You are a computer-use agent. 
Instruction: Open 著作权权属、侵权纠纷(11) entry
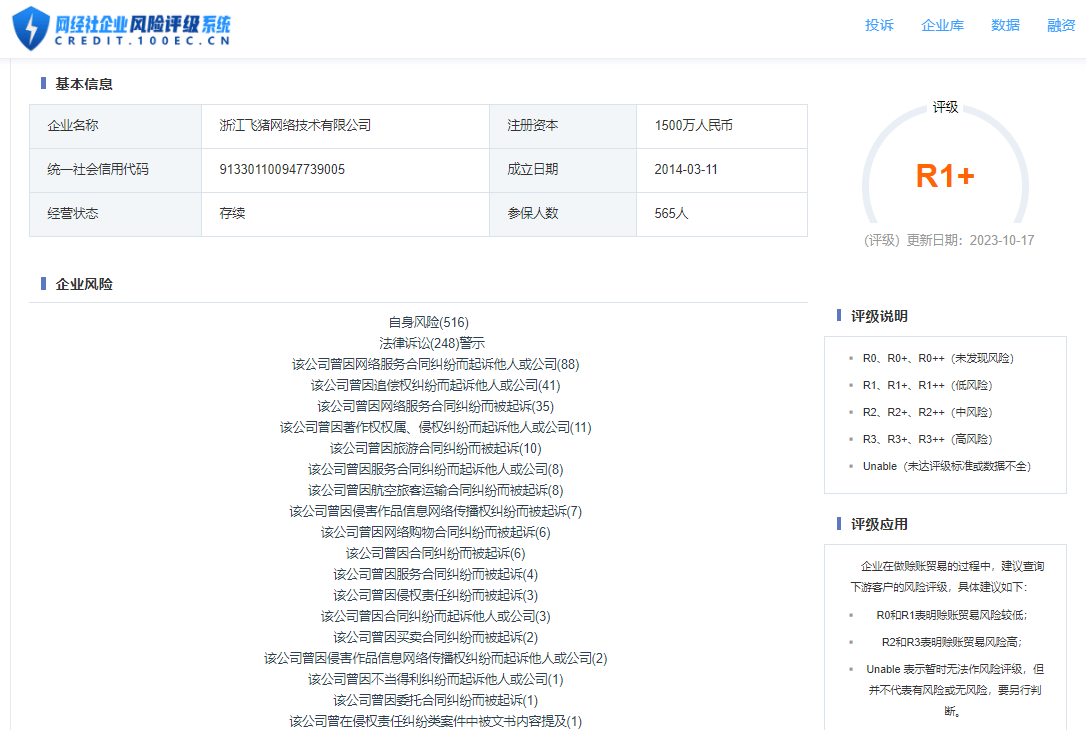(435, 427)
